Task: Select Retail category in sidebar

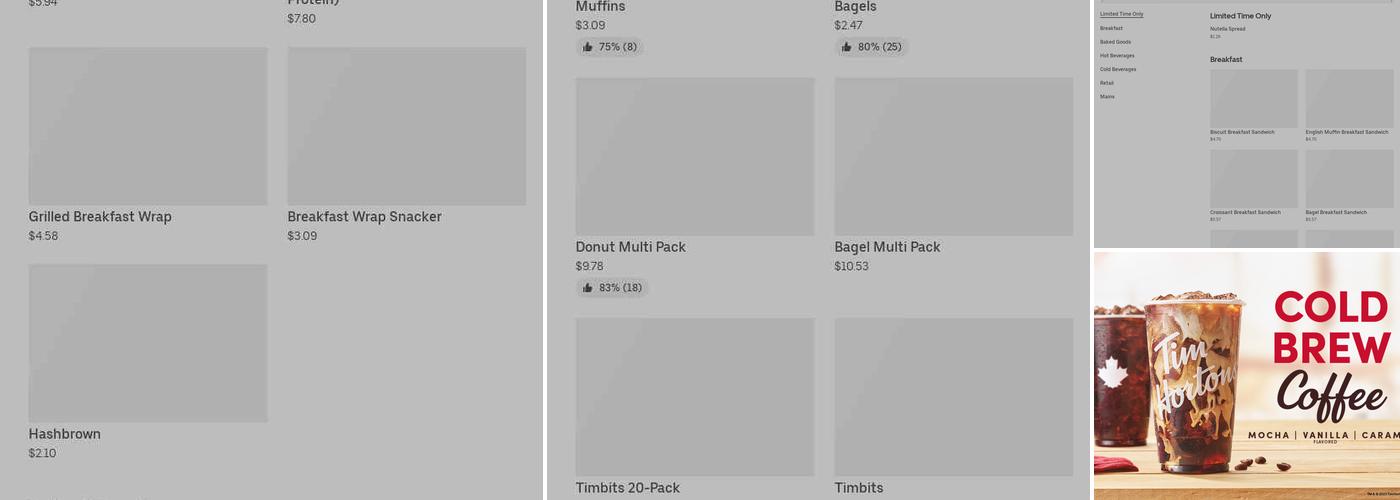Action: 1107,83
